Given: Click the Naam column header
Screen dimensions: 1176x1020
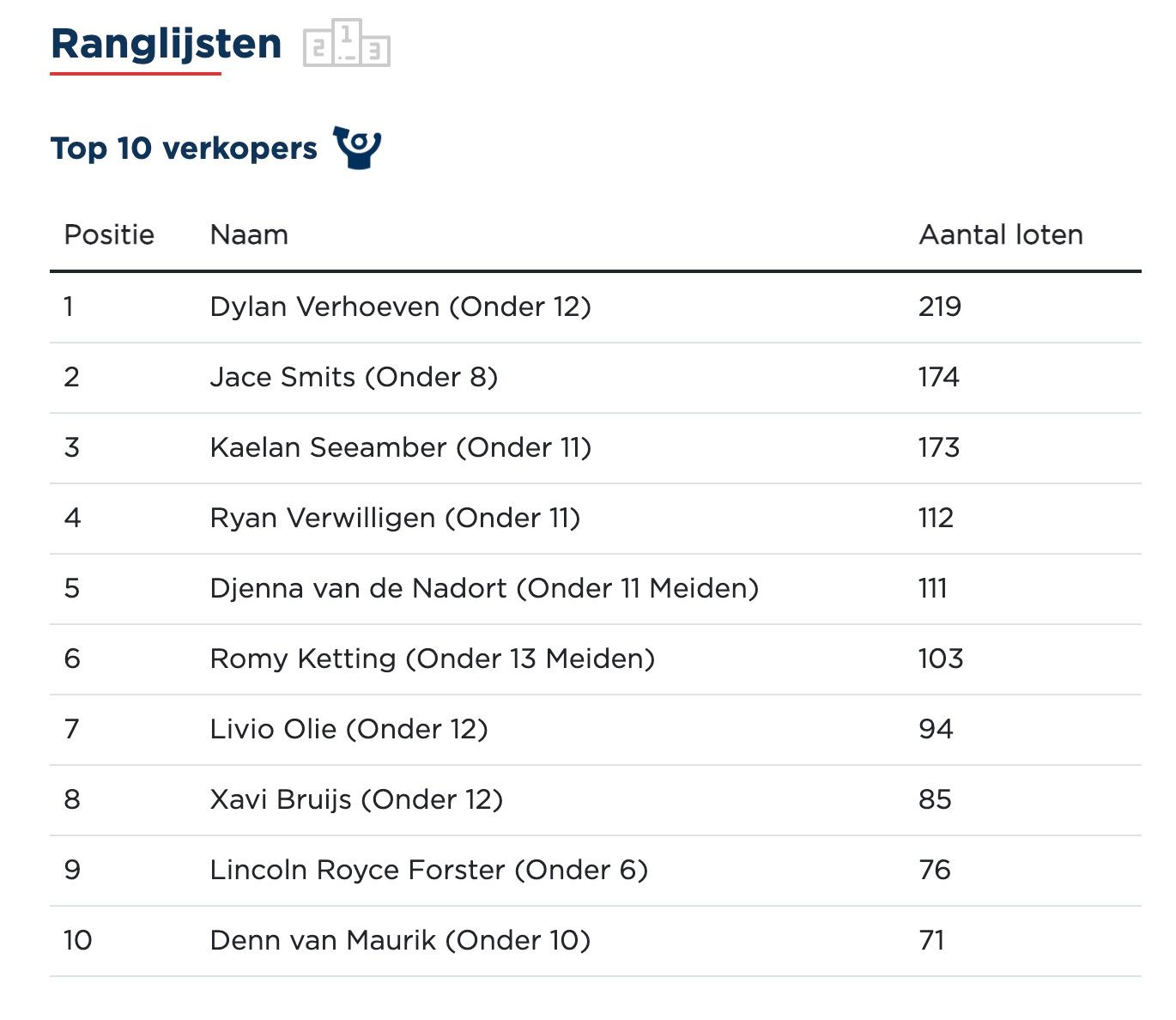Looking at the screenshot, I should coord(249,235).
